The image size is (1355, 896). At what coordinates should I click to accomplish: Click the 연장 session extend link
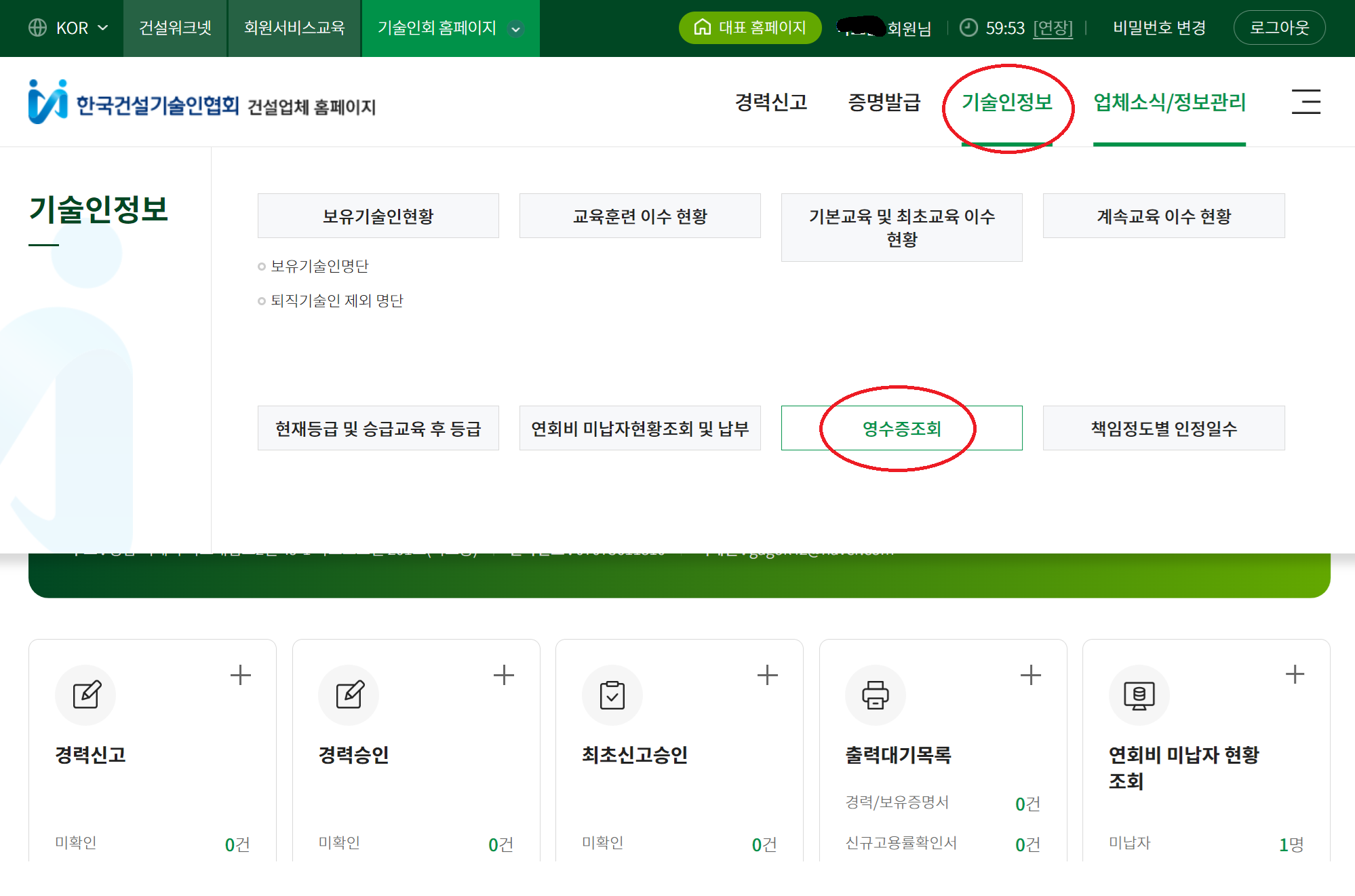point(1053,28)
